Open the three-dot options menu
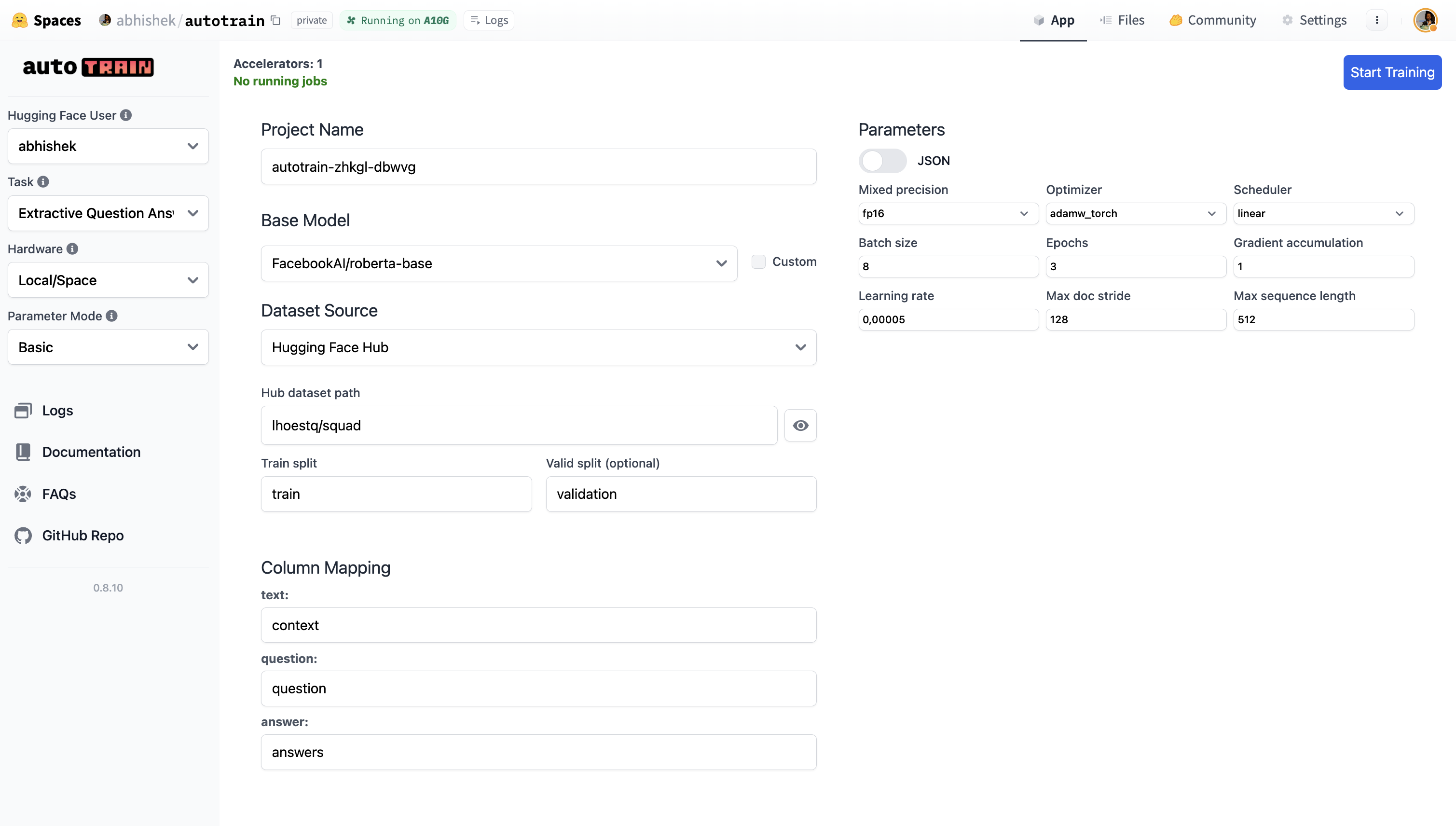The height and width of the screenshot is (826, 1456). click(1376, 20)
